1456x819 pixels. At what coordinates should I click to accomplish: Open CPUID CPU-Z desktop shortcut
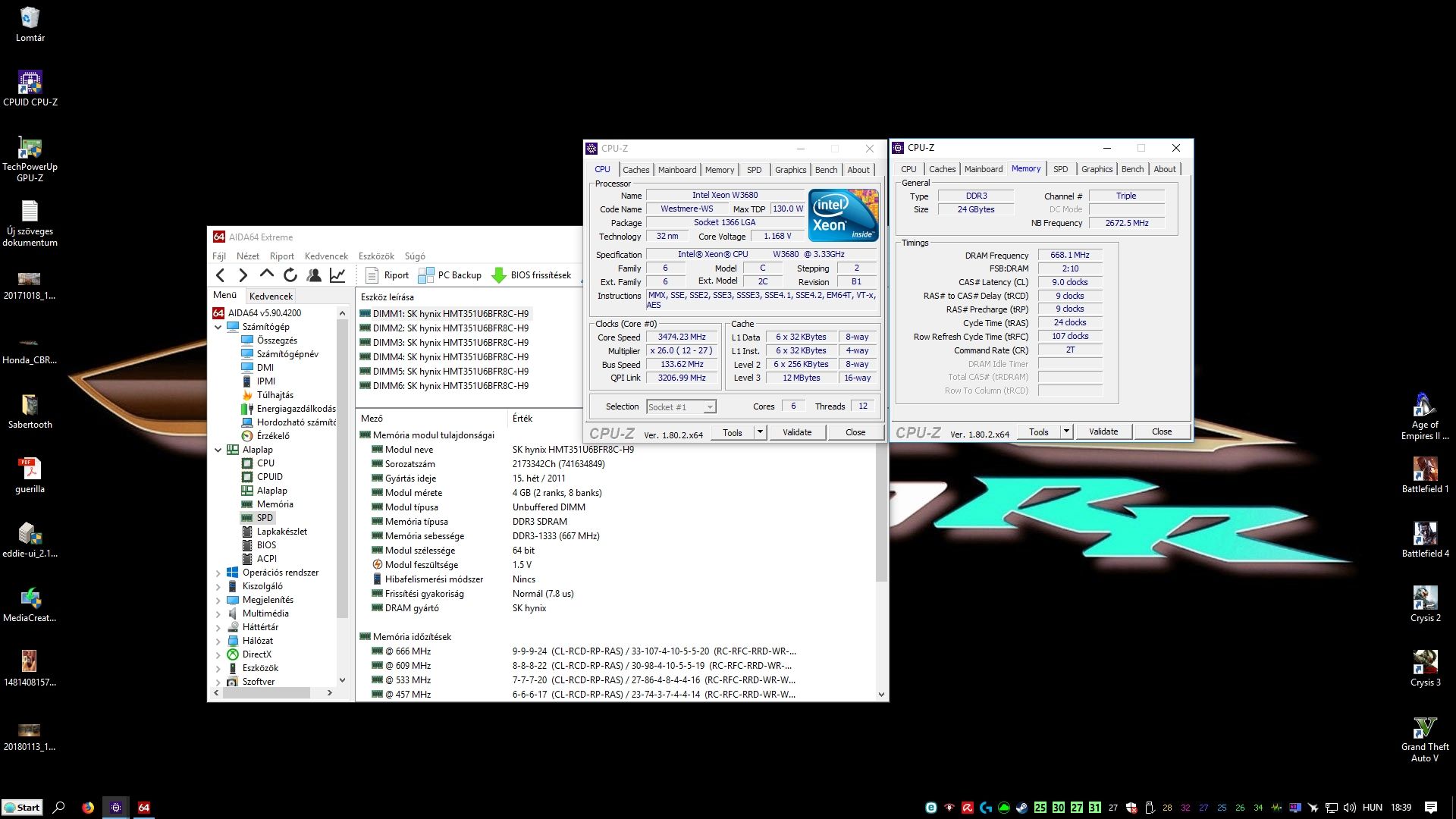coord(30,89)
